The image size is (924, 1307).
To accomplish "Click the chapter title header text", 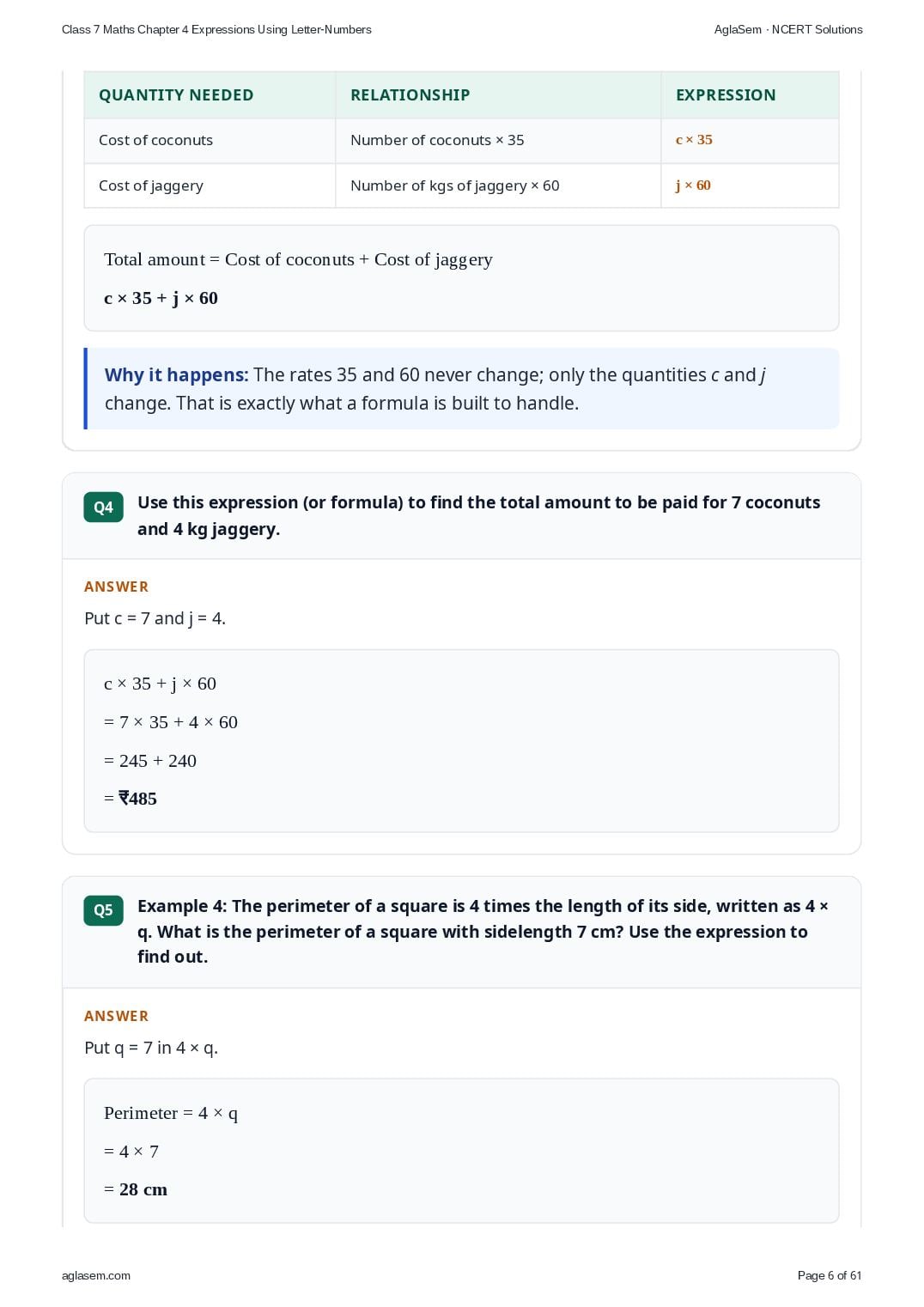I will (216, 29).
